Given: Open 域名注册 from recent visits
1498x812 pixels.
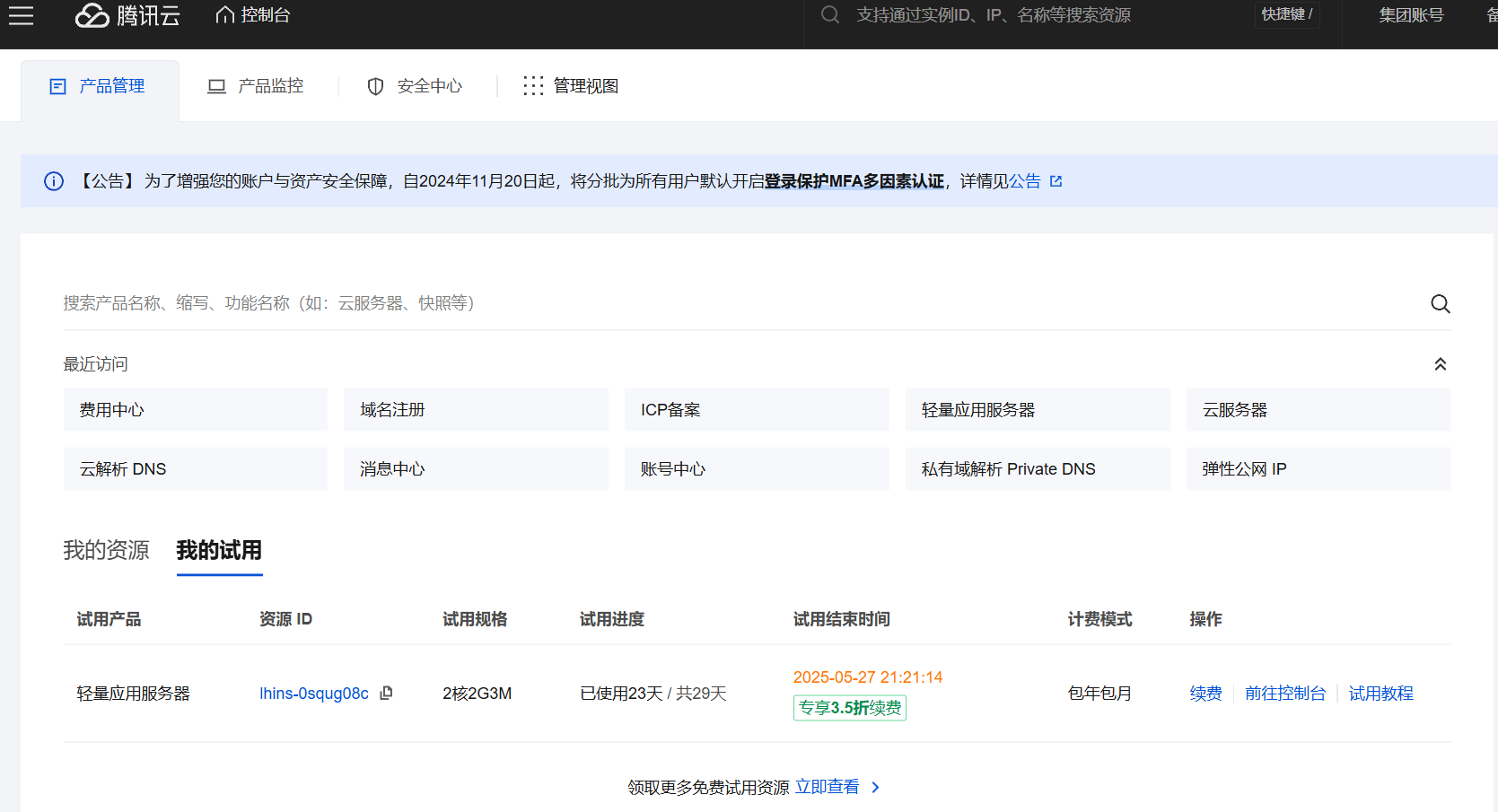Looking at the screenshot, I should 476,410.
